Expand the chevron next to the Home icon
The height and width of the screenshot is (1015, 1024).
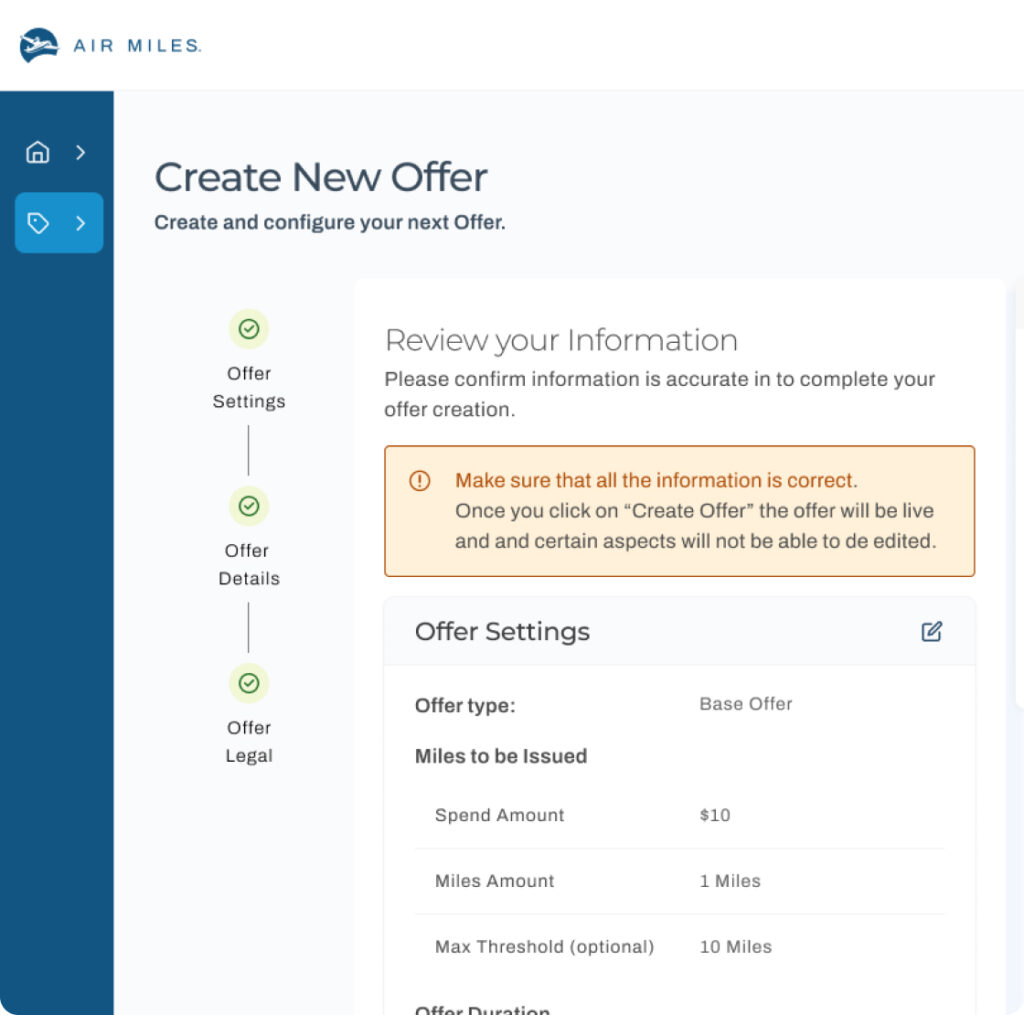(x=81, y=152)
